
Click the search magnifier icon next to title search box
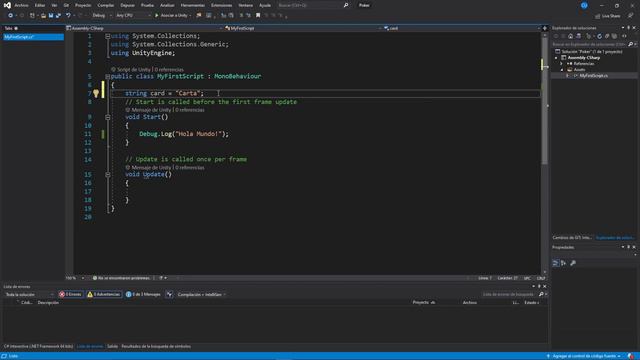[x=346, y=5]
